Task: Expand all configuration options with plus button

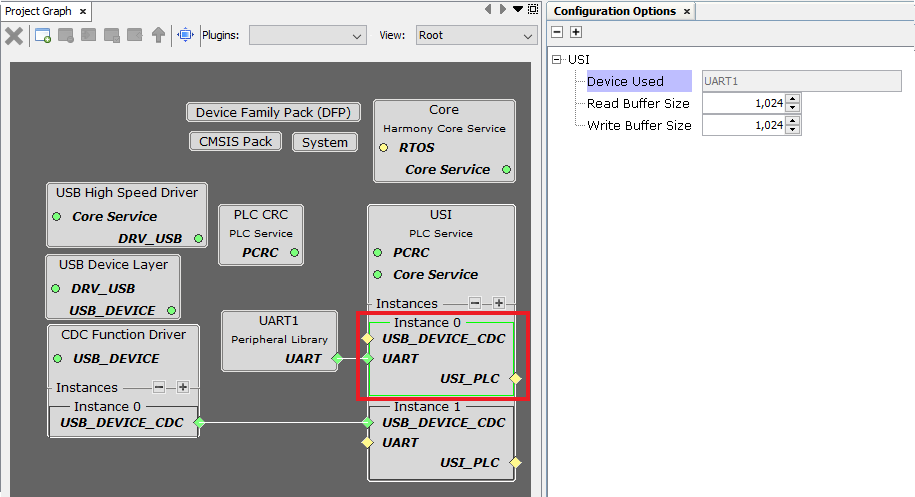Action: 575,32
